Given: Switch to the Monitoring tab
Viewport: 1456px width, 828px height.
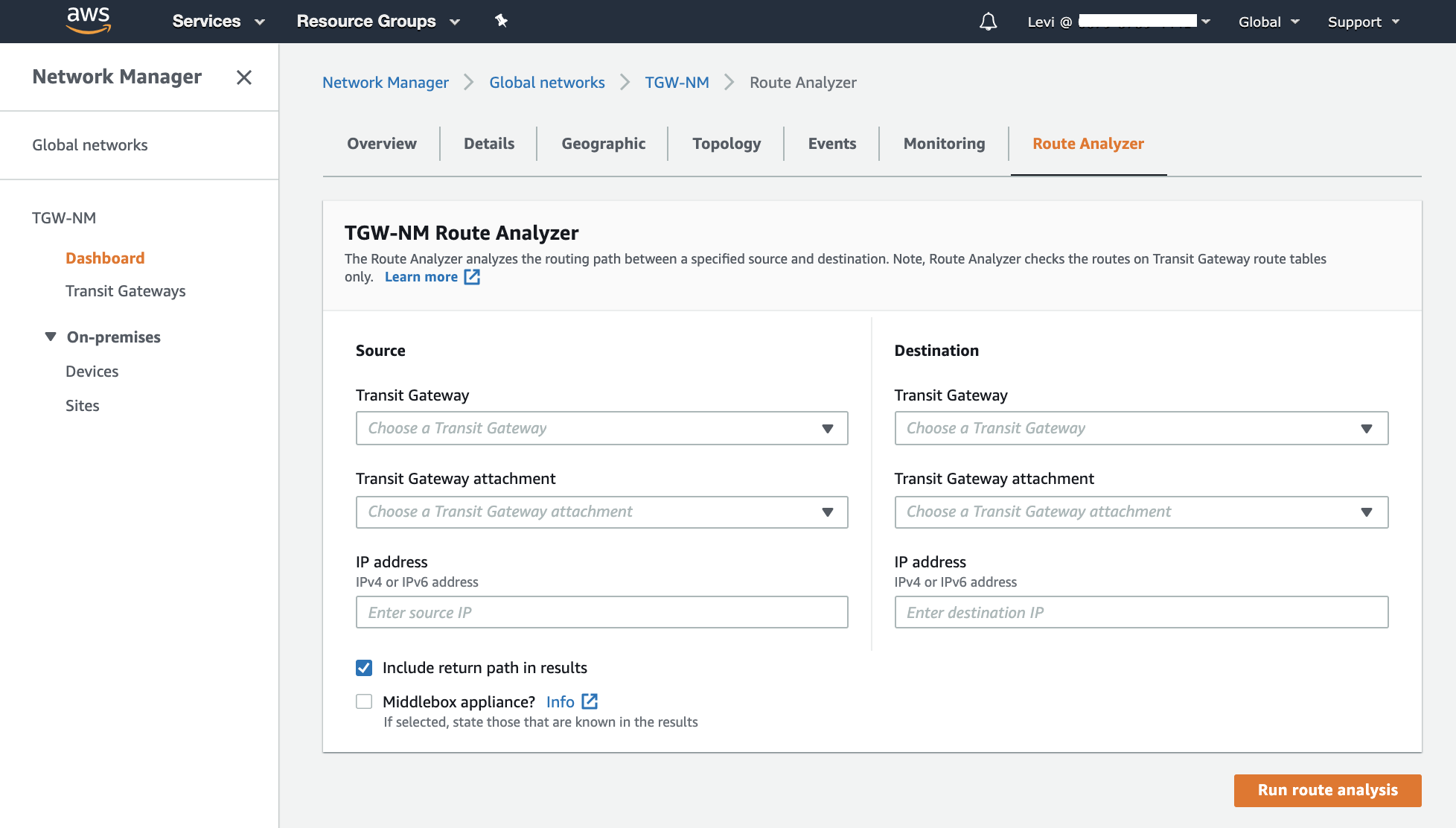Looking at the screenshot, I should 944,144.
